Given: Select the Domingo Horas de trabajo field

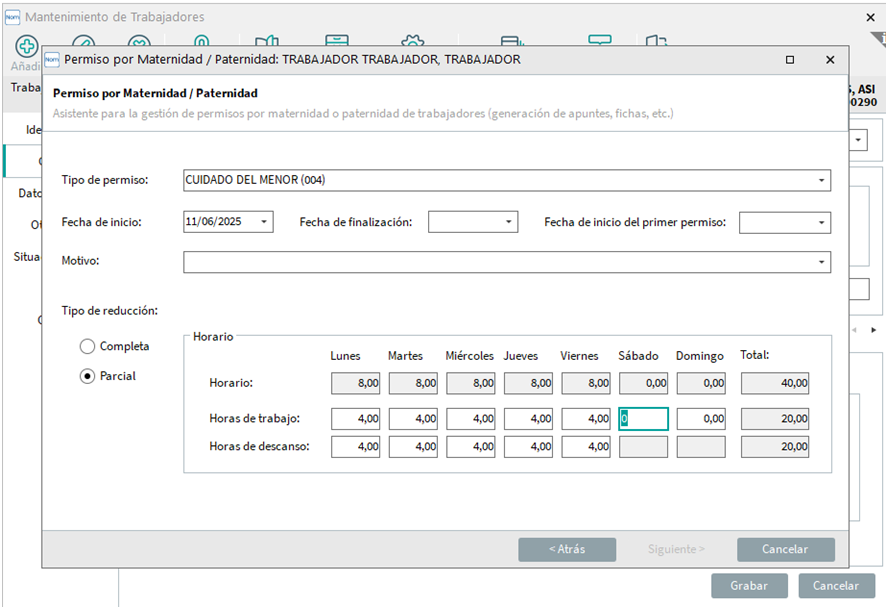Looking at the screenshot, I should click(x=701, y=418).
